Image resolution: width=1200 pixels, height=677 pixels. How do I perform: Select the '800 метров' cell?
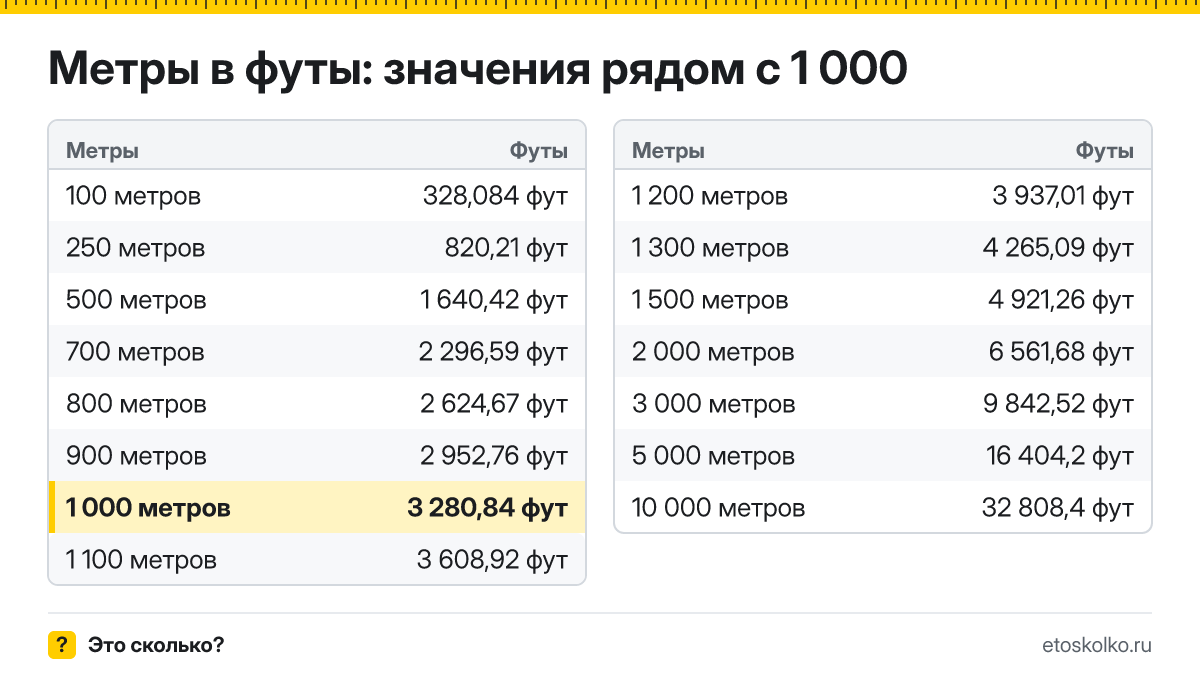click(x=136, y=404)
